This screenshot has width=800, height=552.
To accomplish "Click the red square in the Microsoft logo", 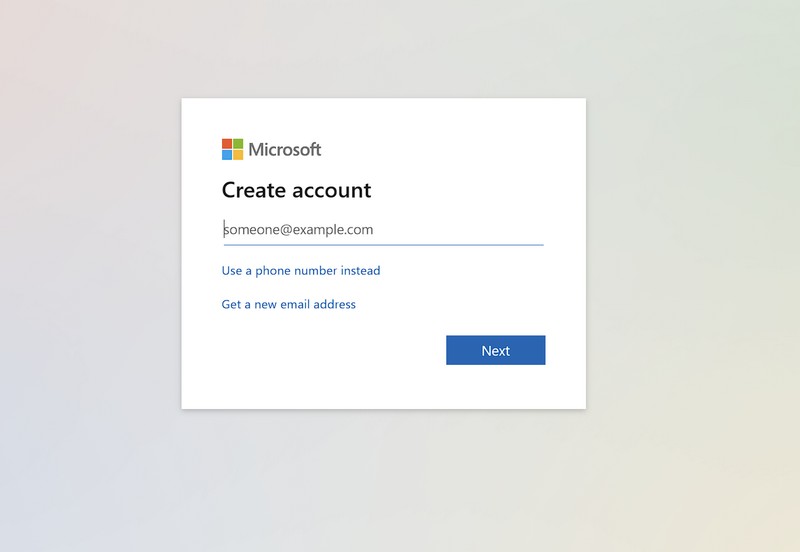I will pyautogui.click(x=227, y=144).
